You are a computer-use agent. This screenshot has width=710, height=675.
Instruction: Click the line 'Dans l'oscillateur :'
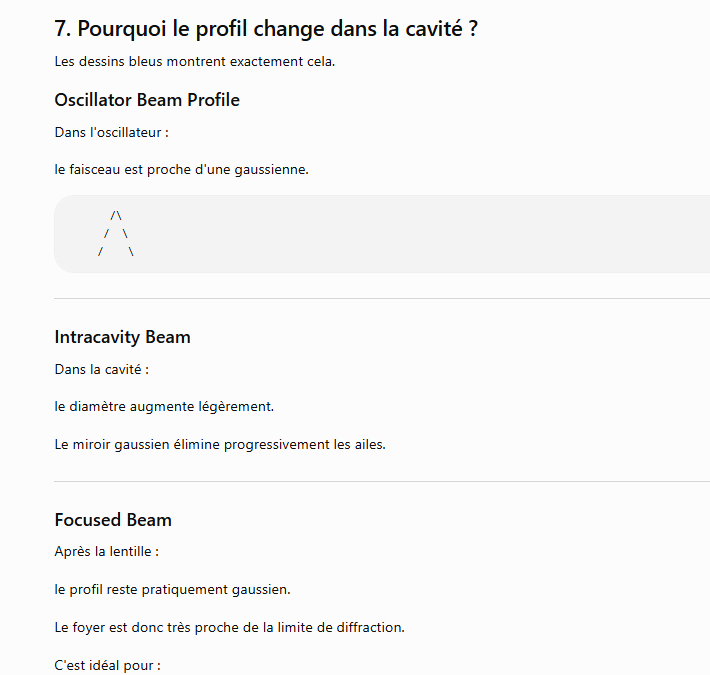111,132
